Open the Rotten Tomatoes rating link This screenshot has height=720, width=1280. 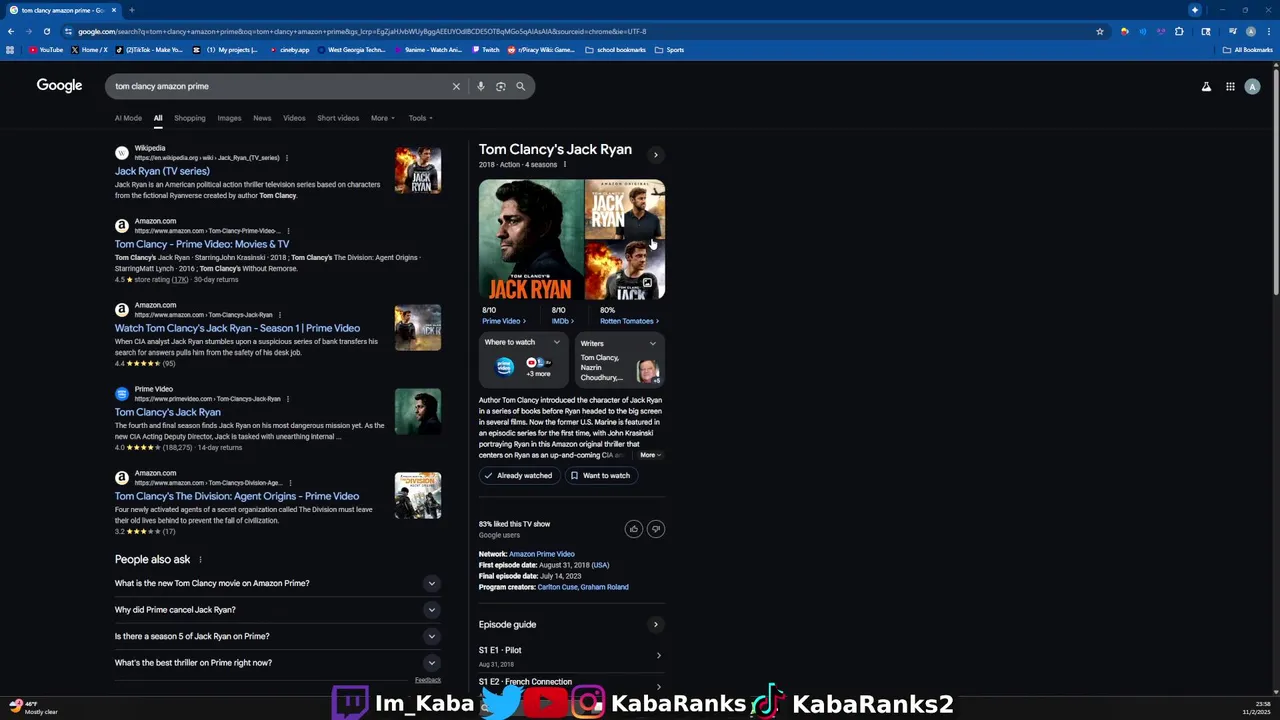629,321
